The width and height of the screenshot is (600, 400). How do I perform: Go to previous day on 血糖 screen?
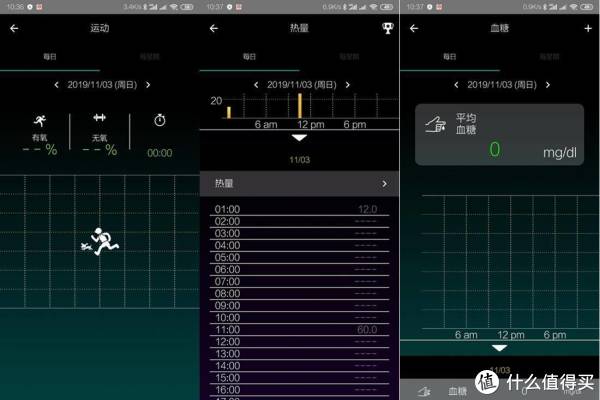[456, 85]
